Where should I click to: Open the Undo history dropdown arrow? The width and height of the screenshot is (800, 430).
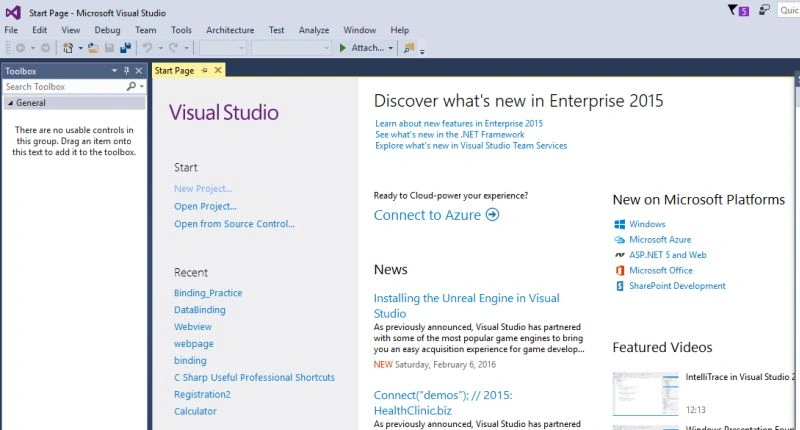click(x=160, y=48)
